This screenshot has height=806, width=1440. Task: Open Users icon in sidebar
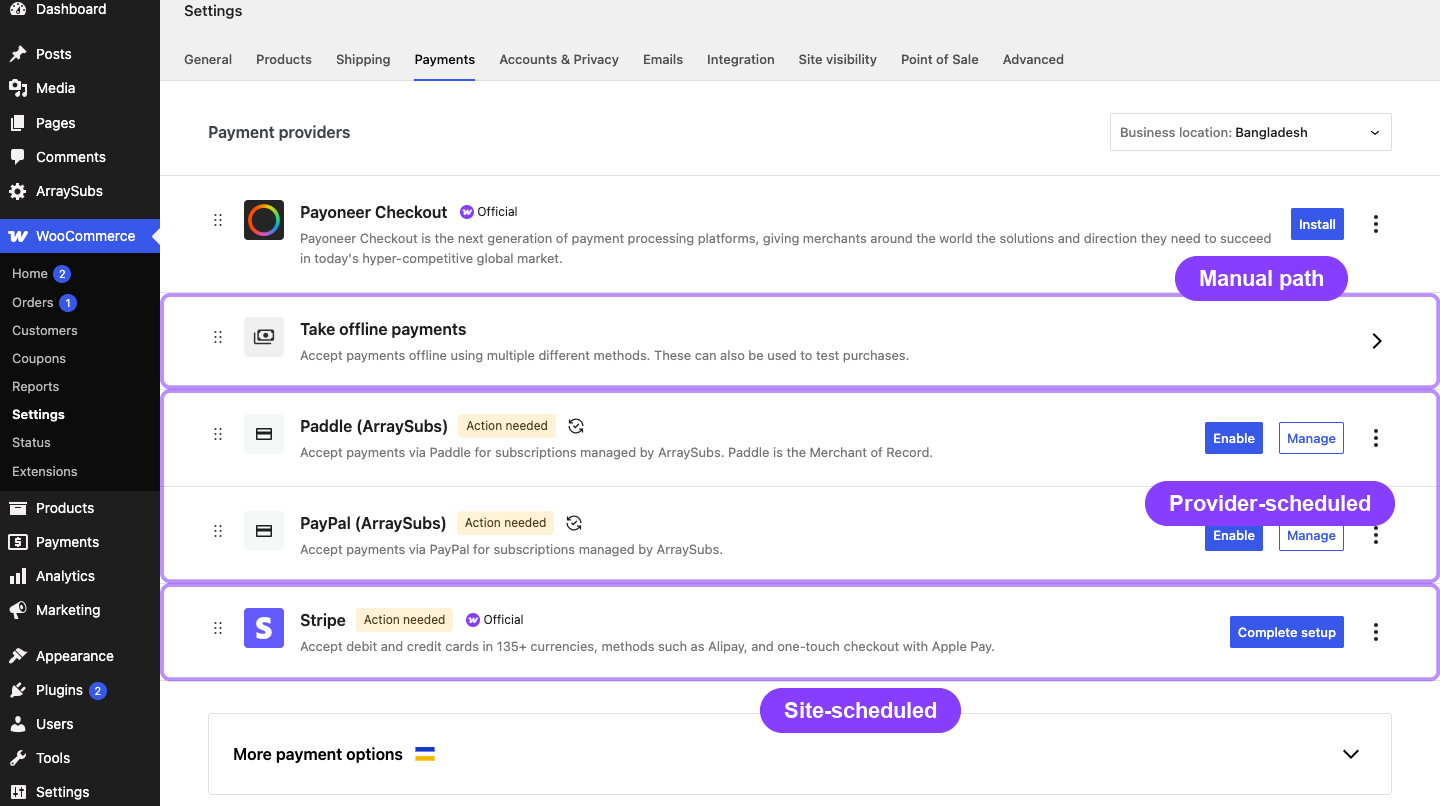tap(17, 724)
